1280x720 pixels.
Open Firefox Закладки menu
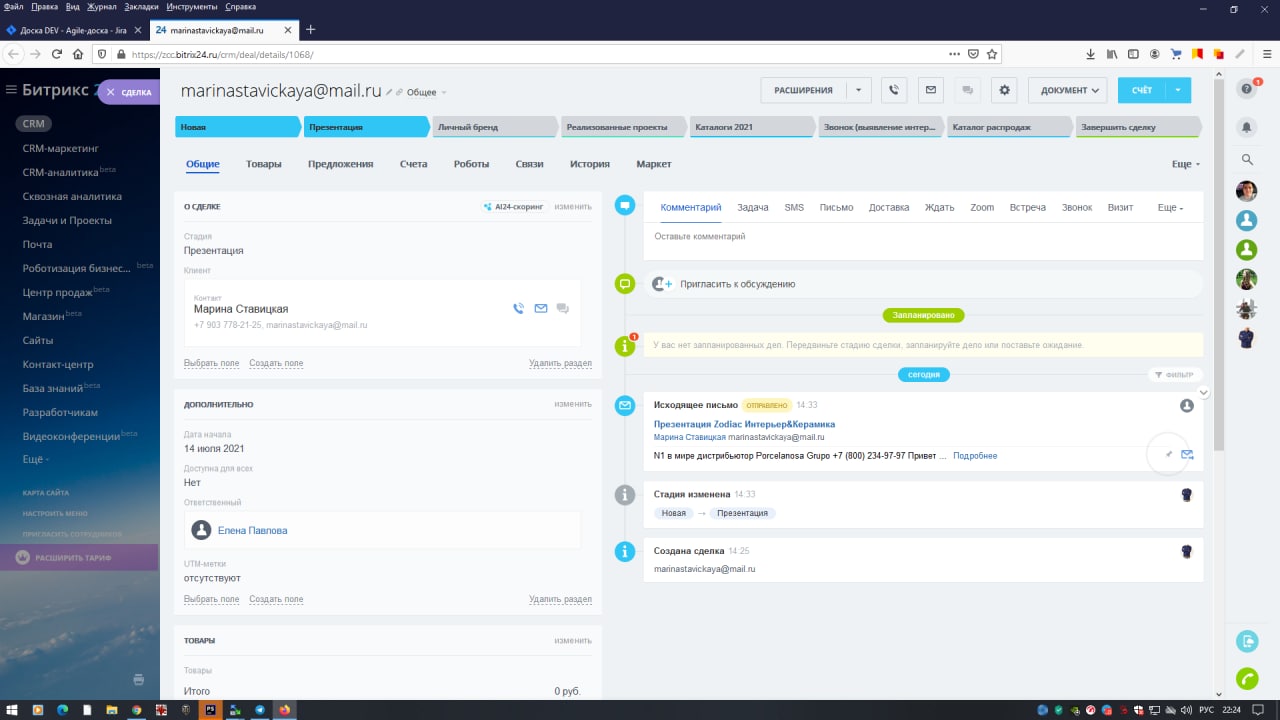tap(141, 6)
